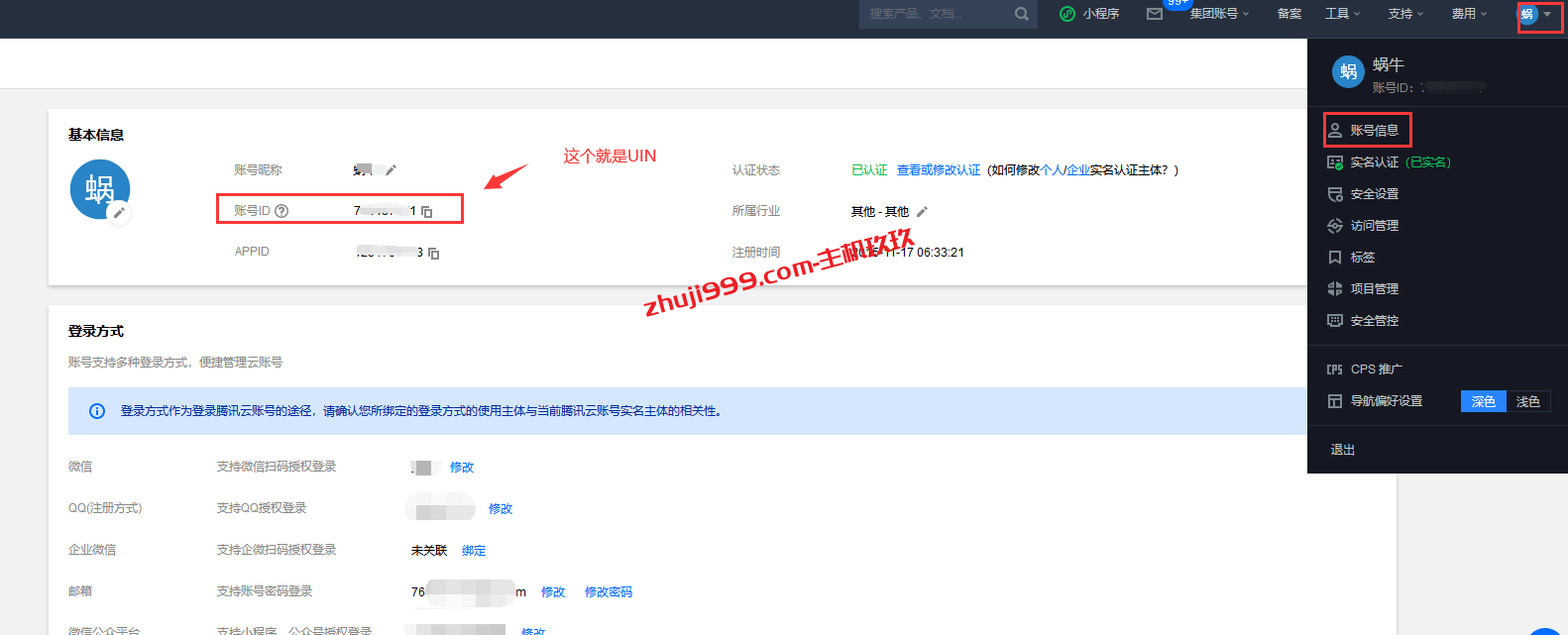Edit the profile avatar pencil badge

click(119, 212)
